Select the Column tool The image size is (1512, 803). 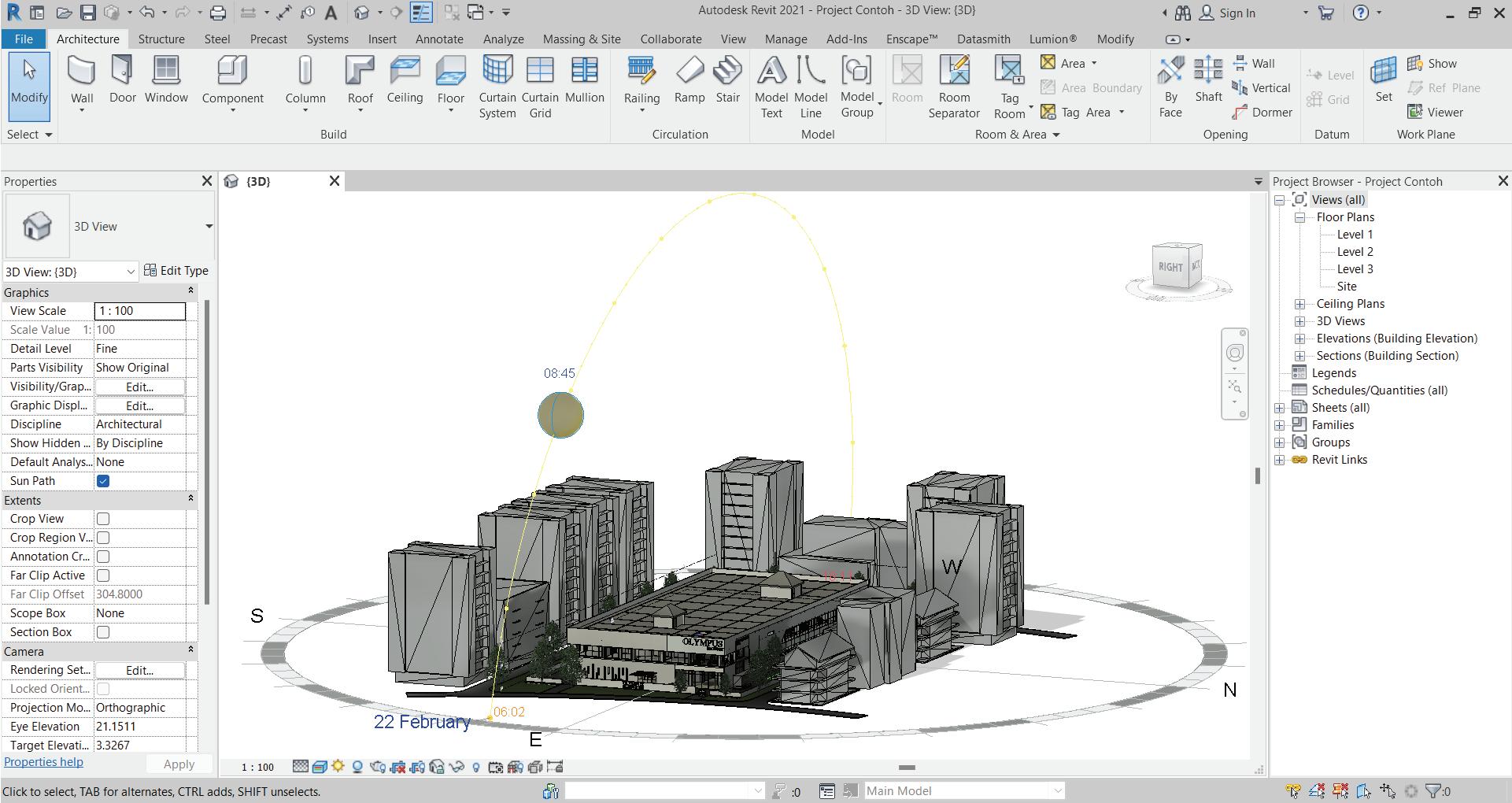pyautogui.click(x=305, y=83)
